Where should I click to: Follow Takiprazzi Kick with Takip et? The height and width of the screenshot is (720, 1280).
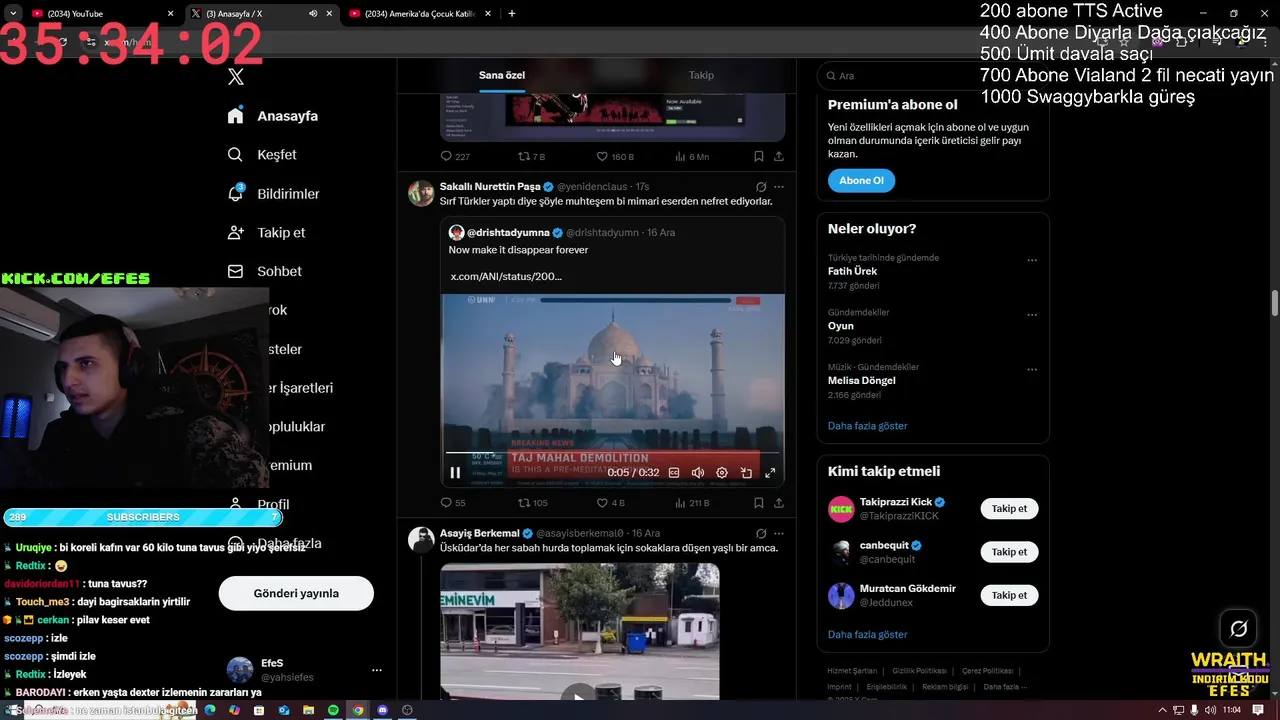[x=1009, y=509]
